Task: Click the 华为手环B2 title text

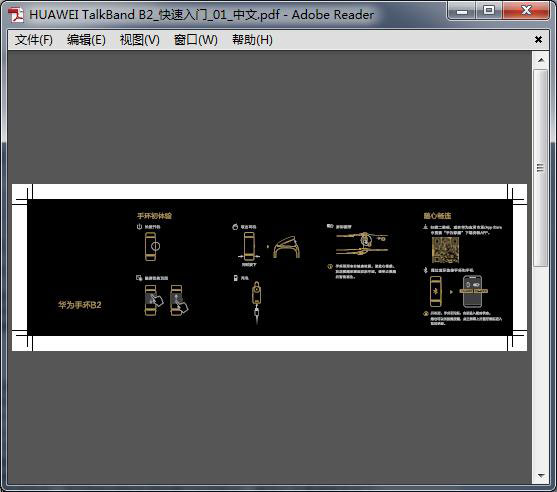Action: pyautogui.click(x=80, y=305)
